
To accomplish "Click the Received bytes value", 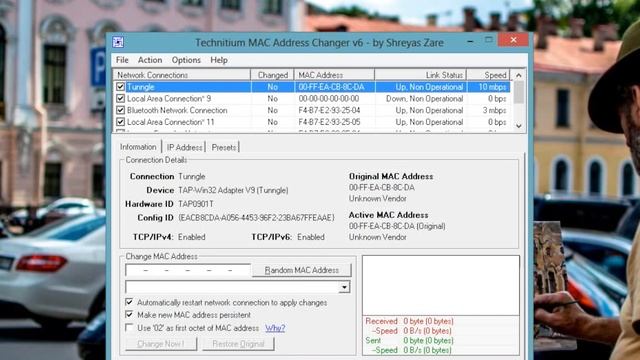I will tap(428, 321).
